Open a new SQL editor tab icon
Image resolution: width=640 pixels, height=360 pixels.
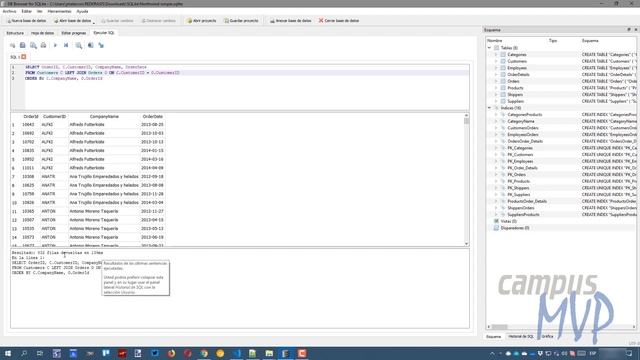[13, 45]
